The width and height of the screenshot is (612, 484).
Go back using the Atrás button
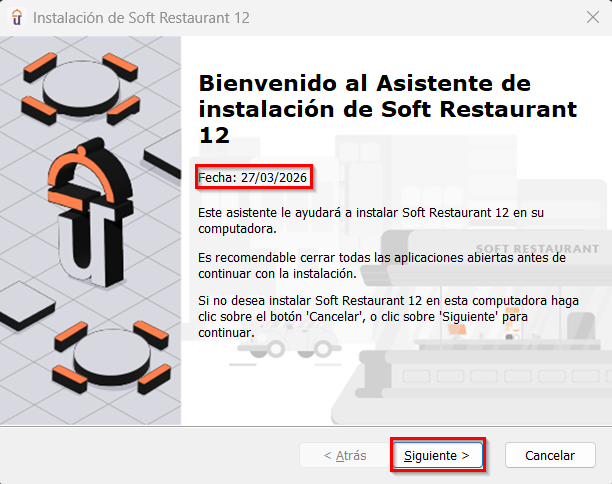click(344, 455)
